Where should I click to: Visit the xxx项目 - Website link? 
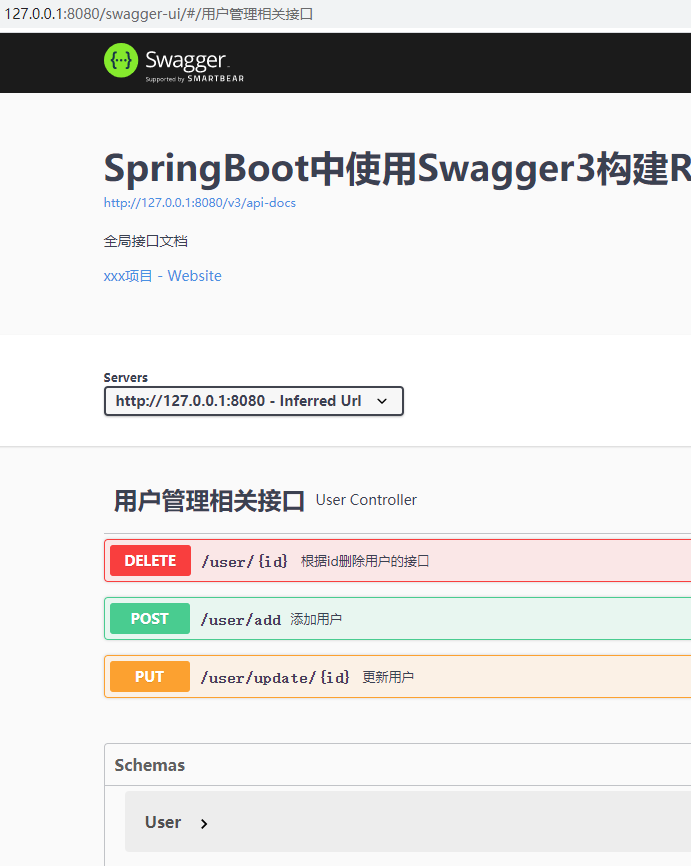tap(162, 276)
